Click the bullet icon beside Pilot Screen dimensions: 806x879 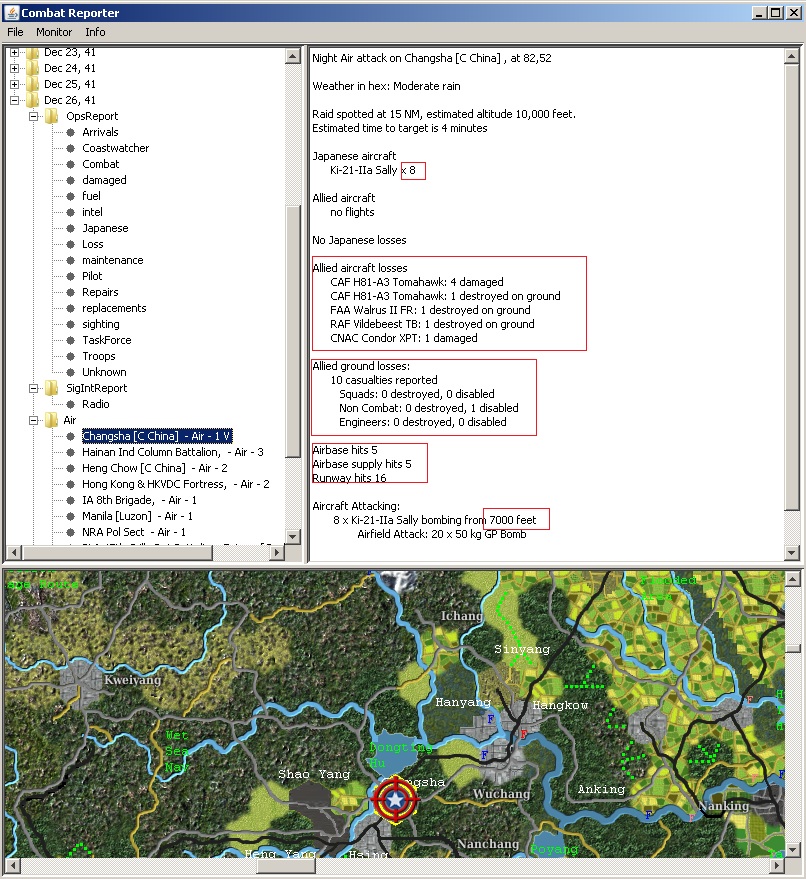tap(71, 276)
